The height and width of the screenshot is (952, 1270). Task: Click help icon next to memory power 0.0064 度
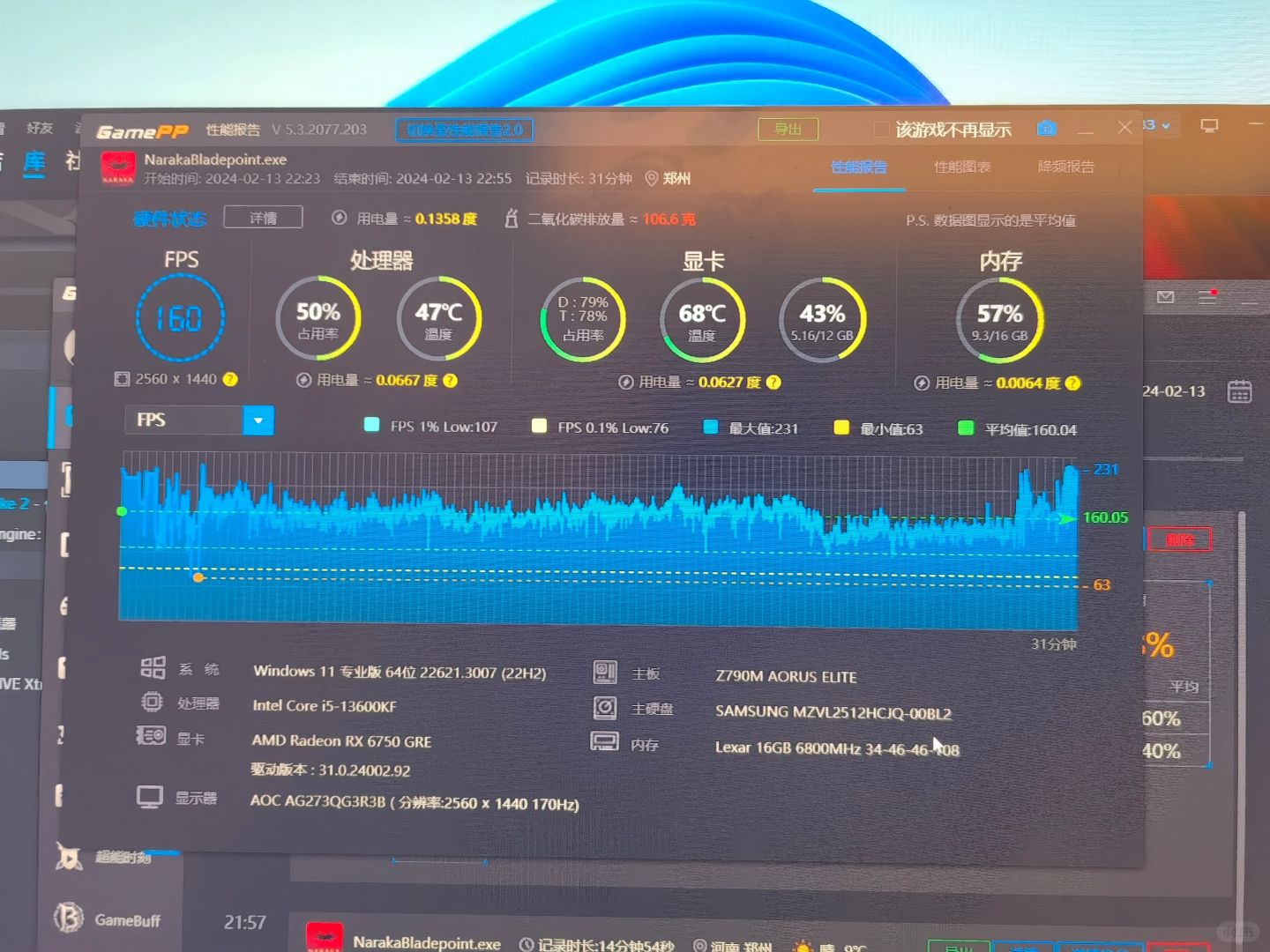point(1072,383)
